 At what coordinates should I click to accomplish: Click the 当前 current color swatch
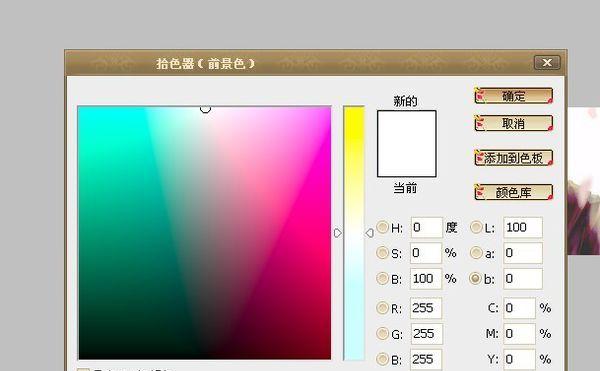coord(407,160)
